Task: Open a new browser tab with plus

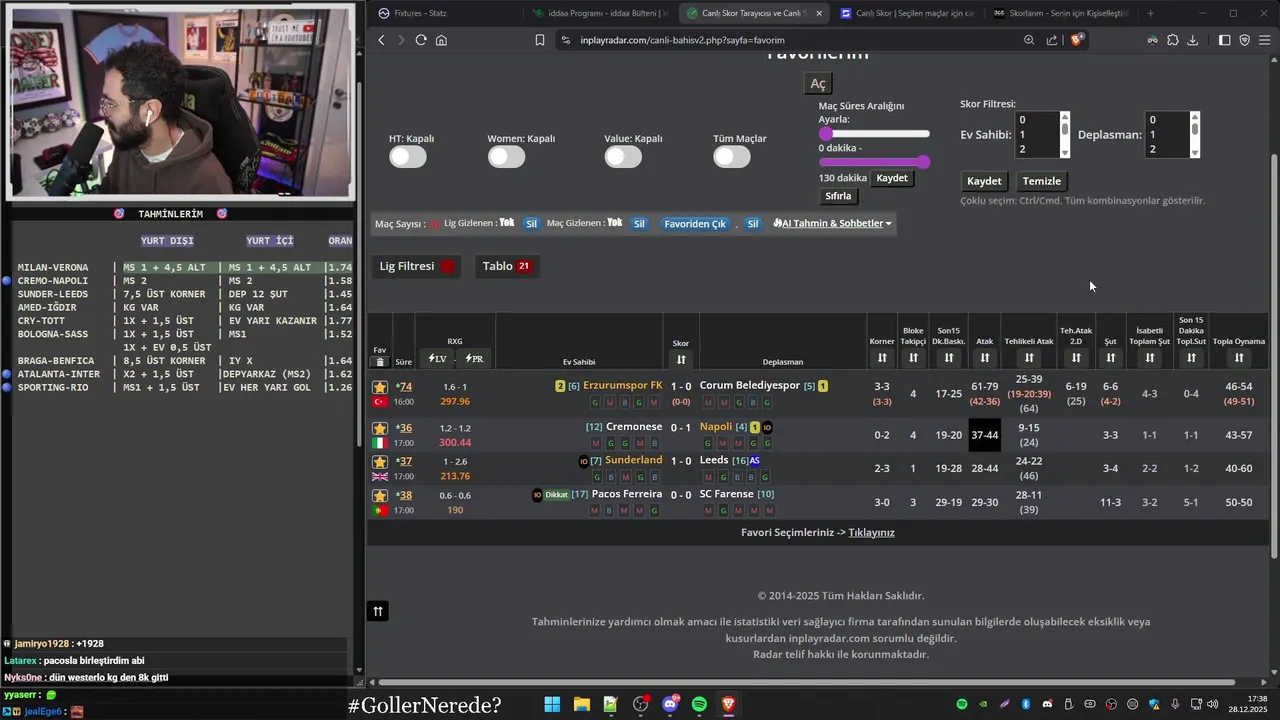Action: (1150, 13)
